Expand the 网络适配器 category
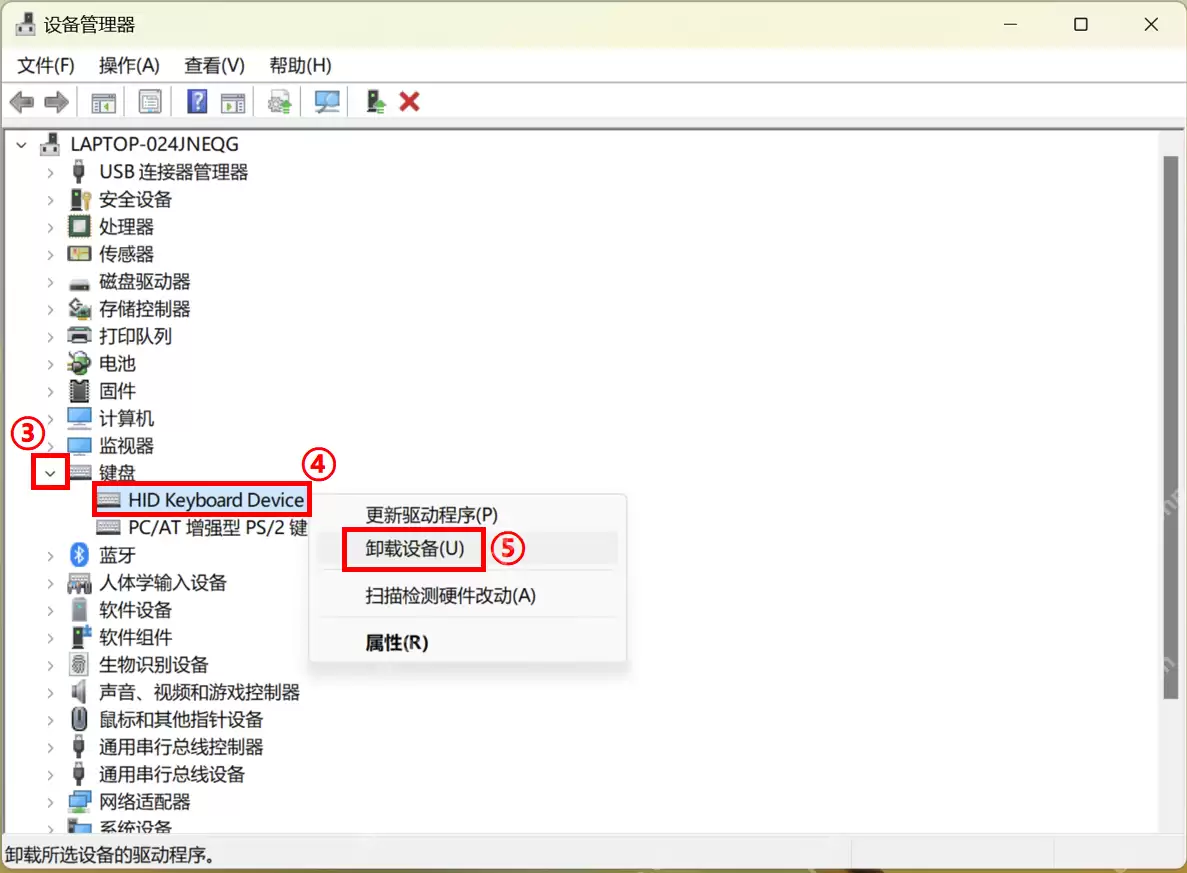This screenshot has height=873, width=1187. (x=50, y=802)
